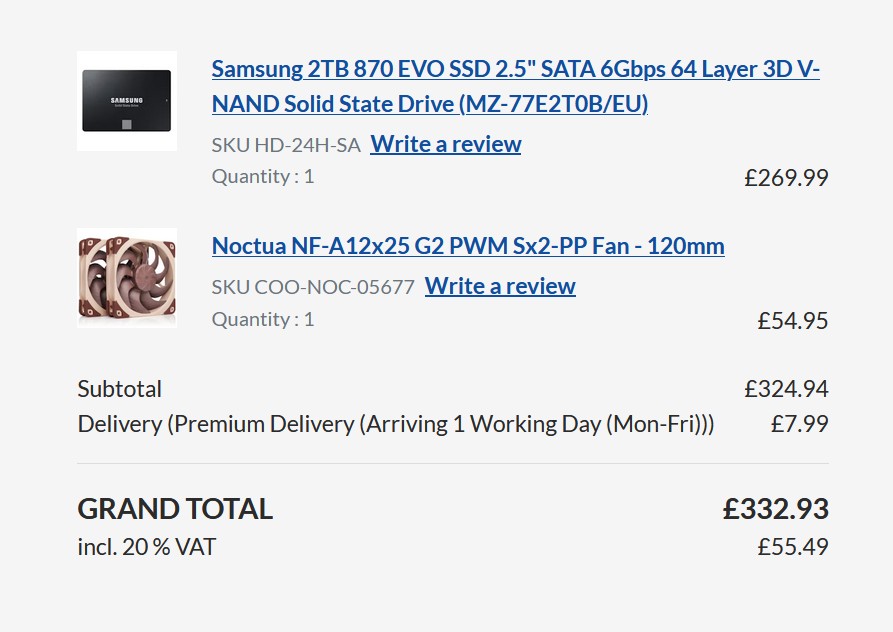This screenshot has width=893, height=632.
Task: Click the Subtotal label
Action: (120, 389)
